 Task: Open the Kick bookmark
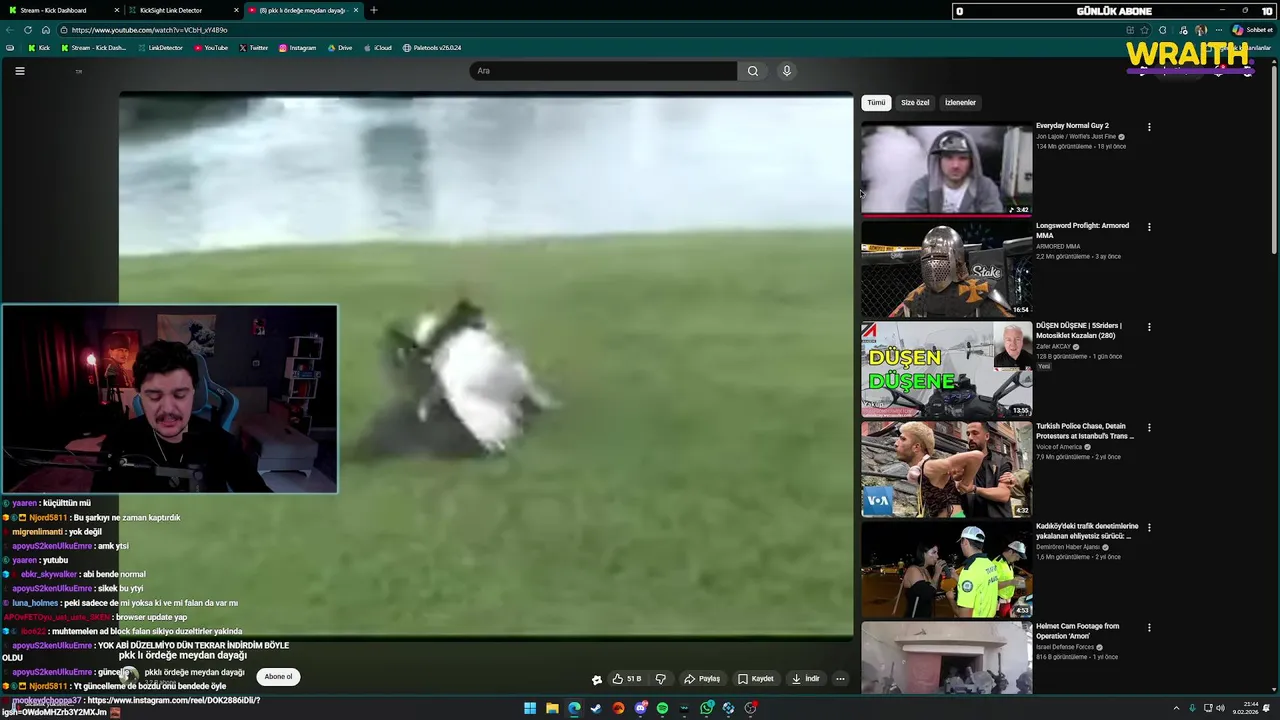pos(39,48)
